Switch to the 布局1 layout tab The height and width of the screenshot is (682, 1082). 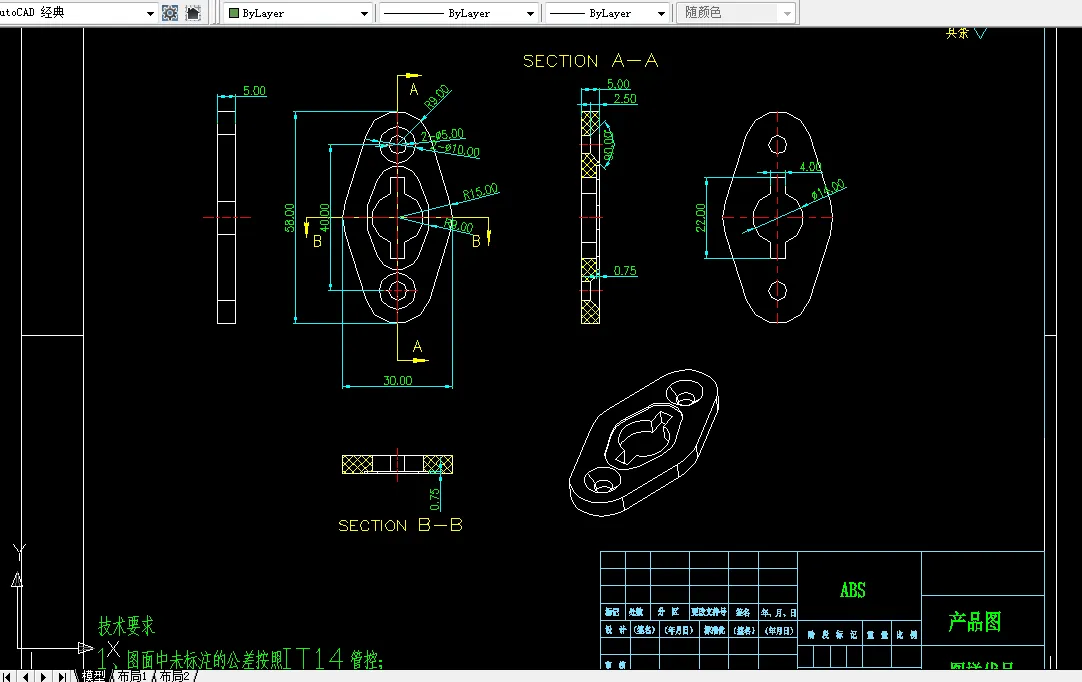[x=131, y=676]
